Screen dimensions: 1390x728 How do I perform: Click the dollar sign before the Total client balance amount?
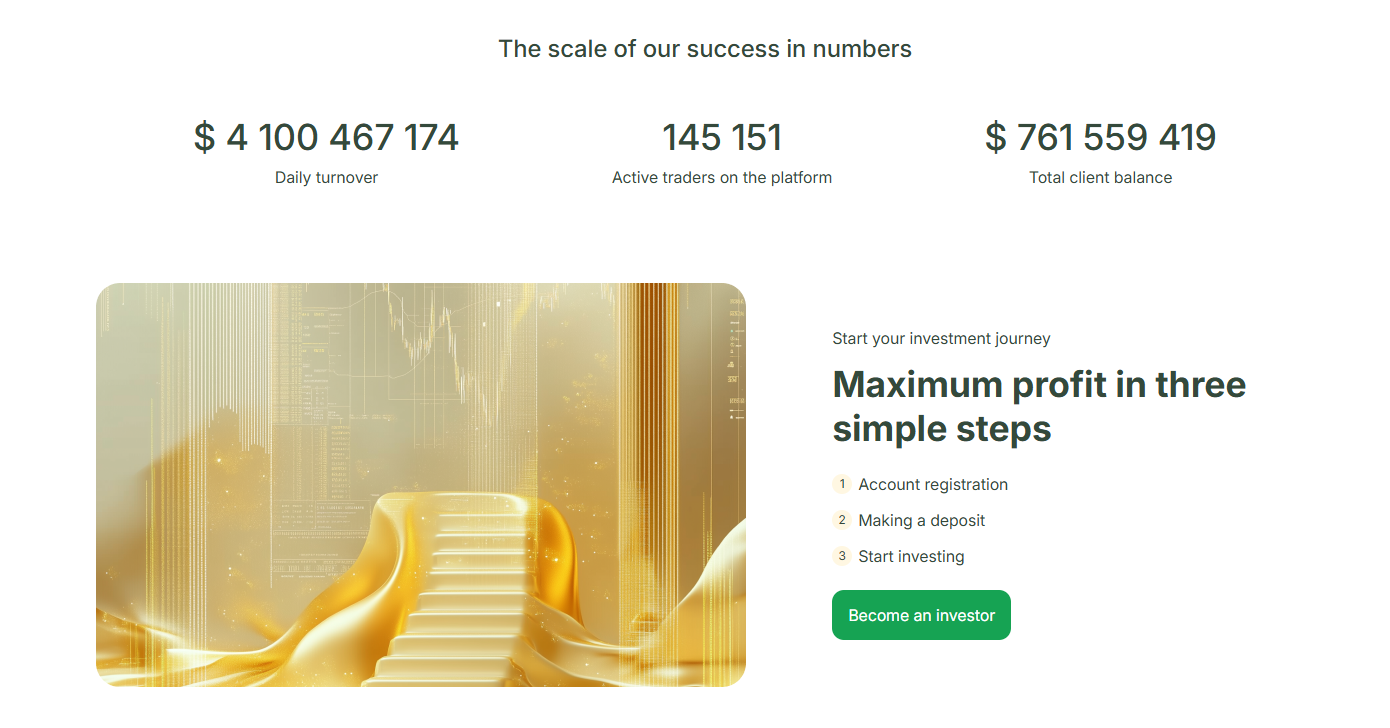[x=995, y=138]
